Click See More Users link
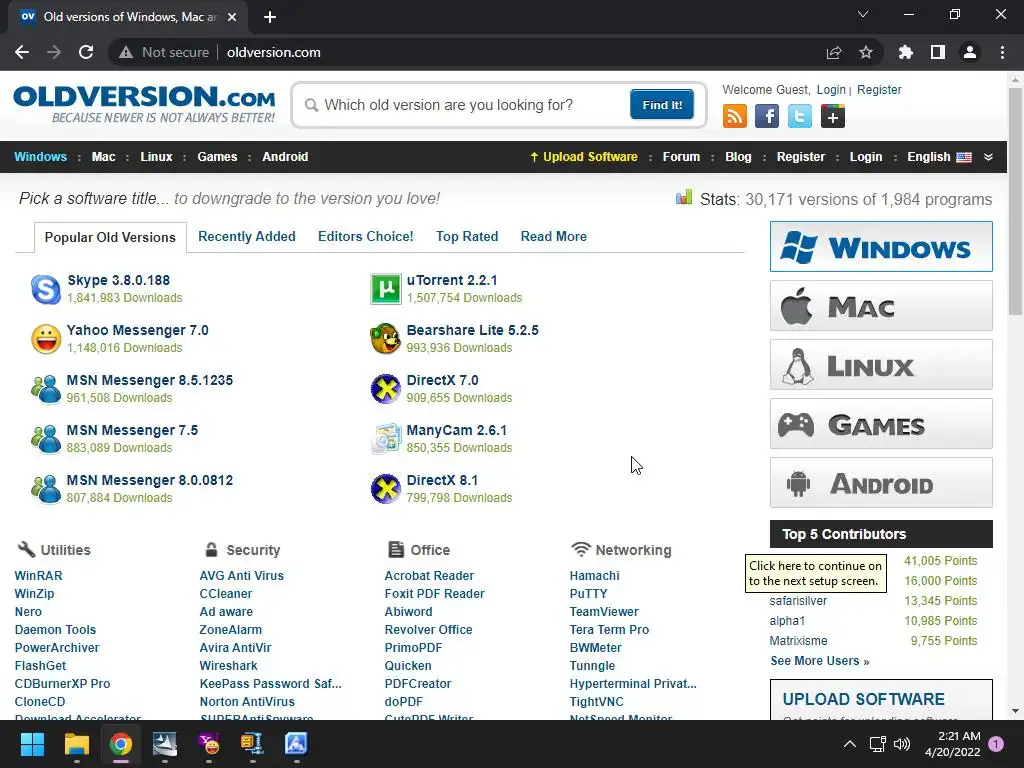 point(820,661)
